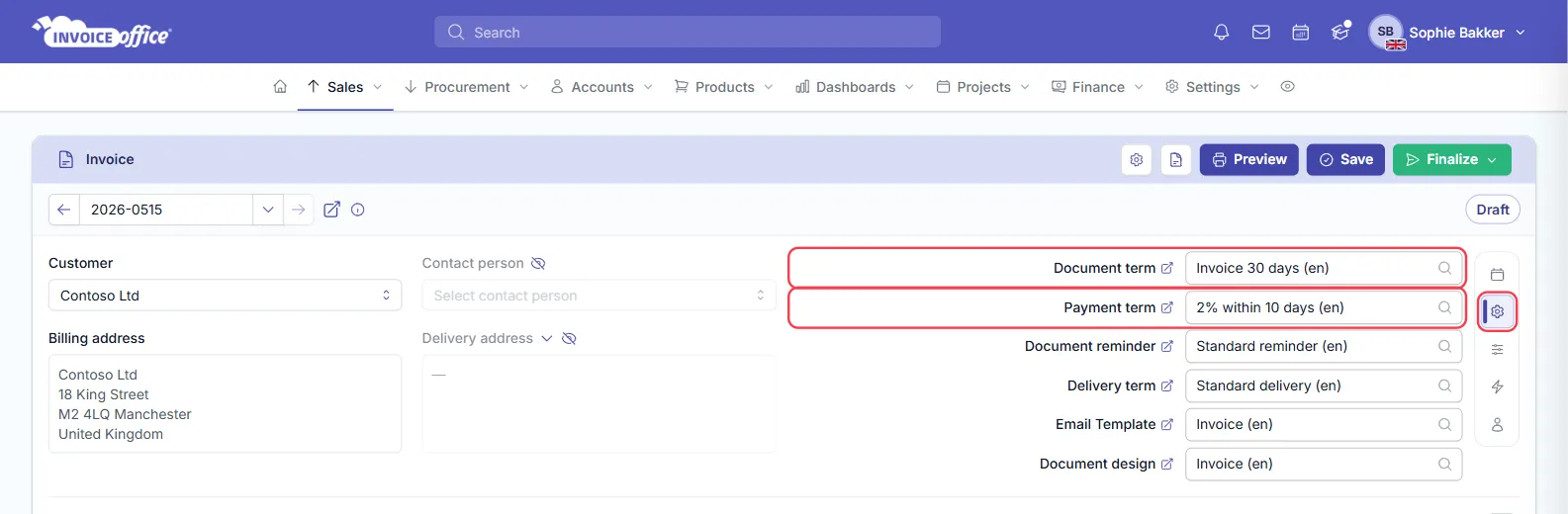Expand Sophie Bakker user menu chevron
This screenshot has width=1568, height=514.
coord(1521,33)
